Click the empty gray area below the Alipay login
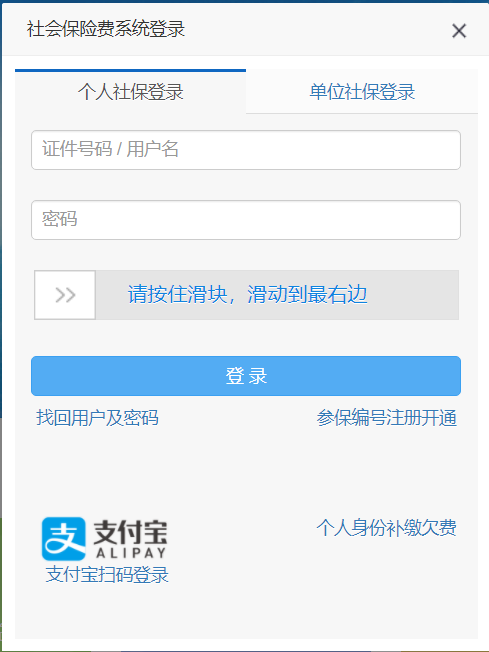This screenshot has height=652, width=489. point(246,611)
